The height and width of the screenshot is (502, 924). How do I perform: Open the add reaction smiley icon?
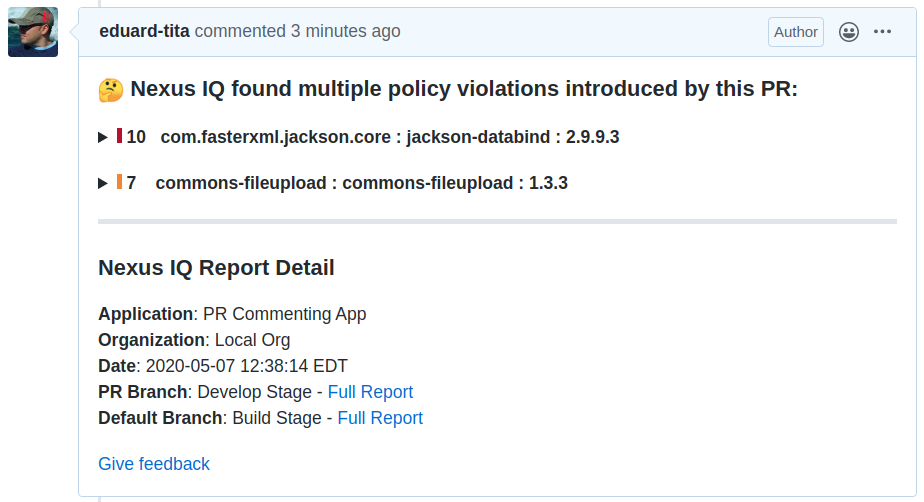849,32
